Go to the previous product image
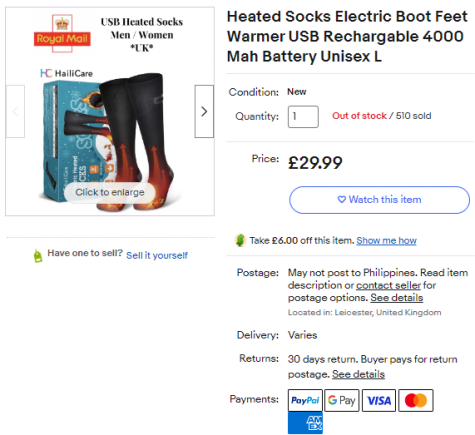Viewport: 475px width, 435px height. pyautogui.click(x=15, y=111)
